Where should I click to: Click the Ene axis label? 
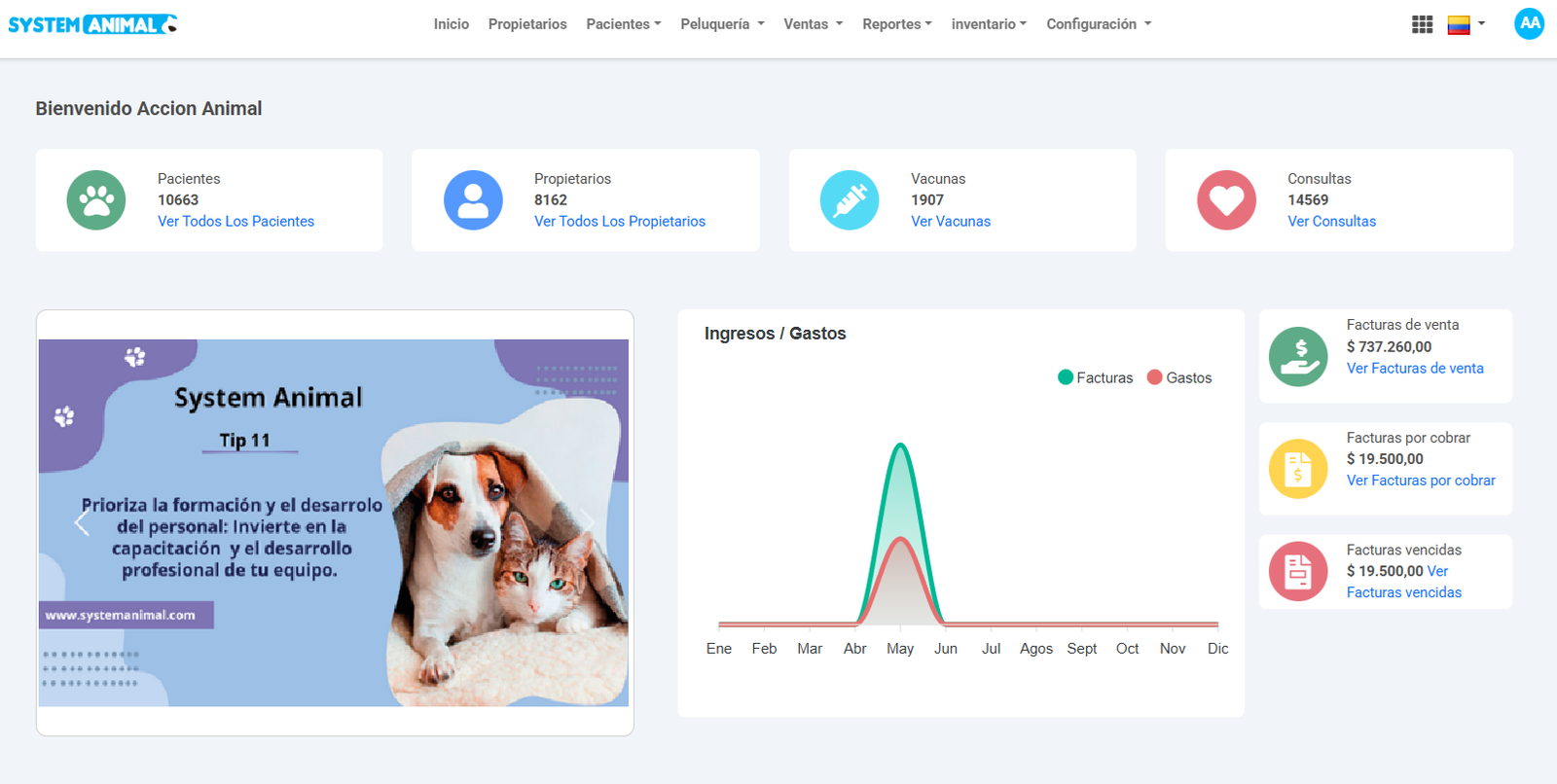coord(719,649)
